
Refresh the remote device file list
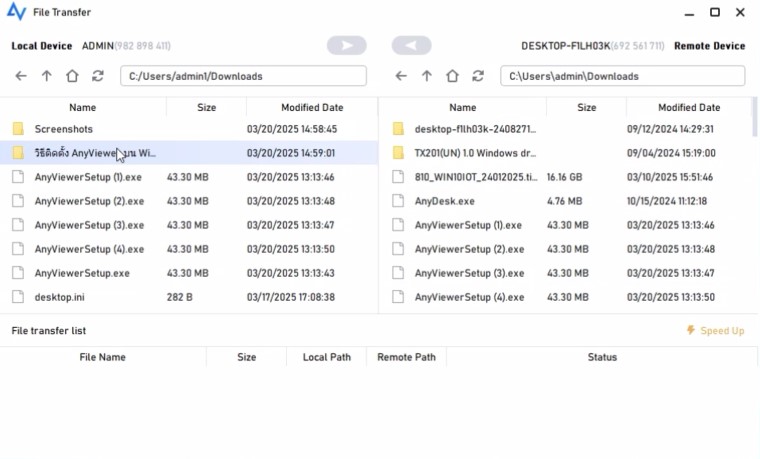tap(478, 76)
